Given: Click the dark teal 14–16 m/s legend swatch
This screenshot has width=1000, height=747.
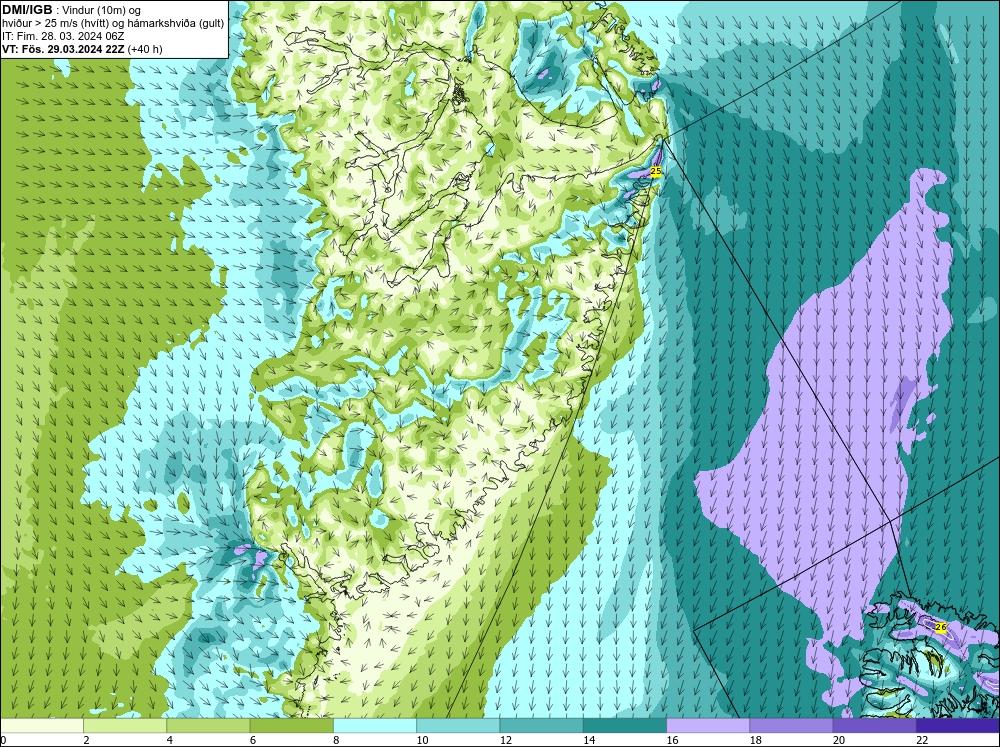Looking at the screenshot, I should tap(625, 725).
